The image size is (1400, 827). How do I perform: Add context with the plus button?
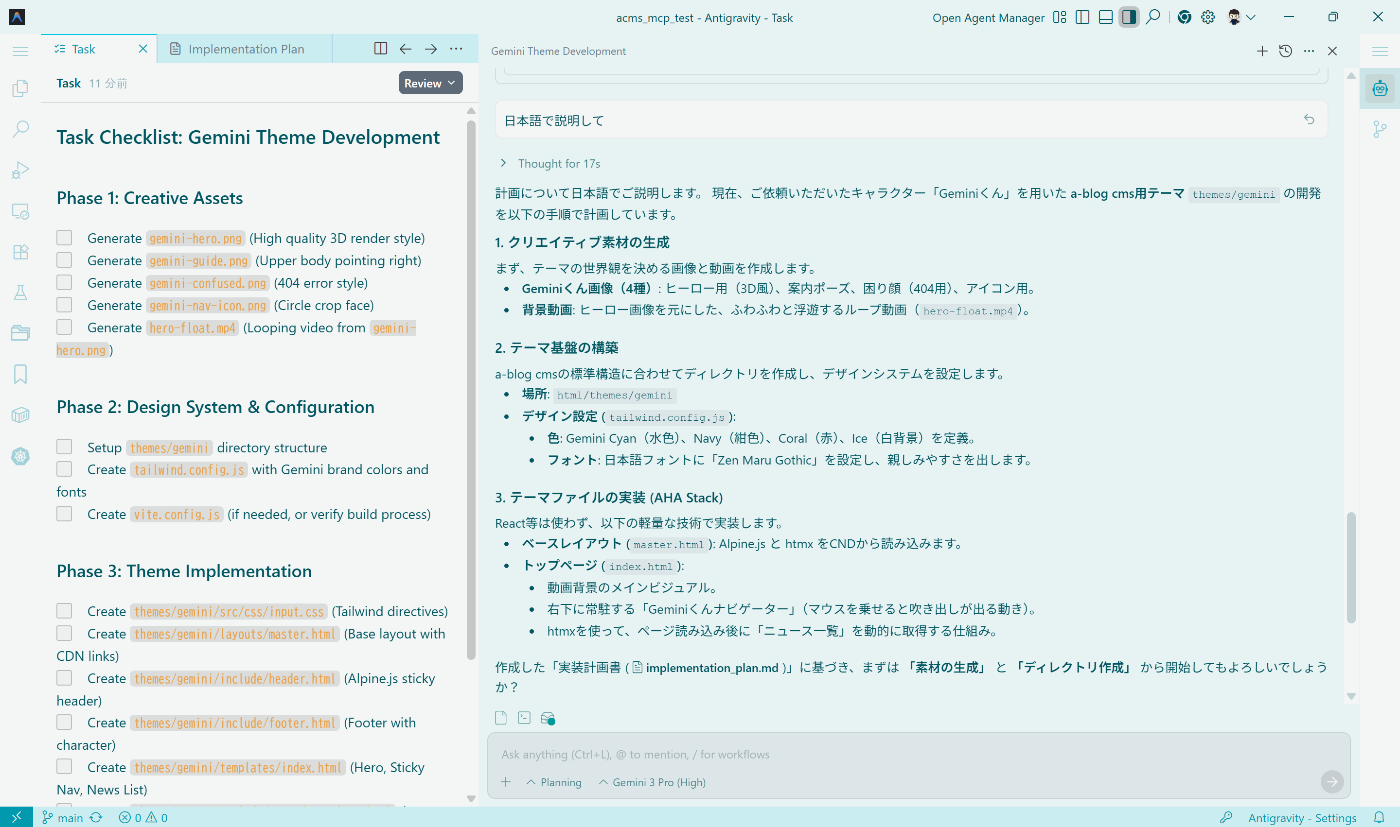(506, 782)
